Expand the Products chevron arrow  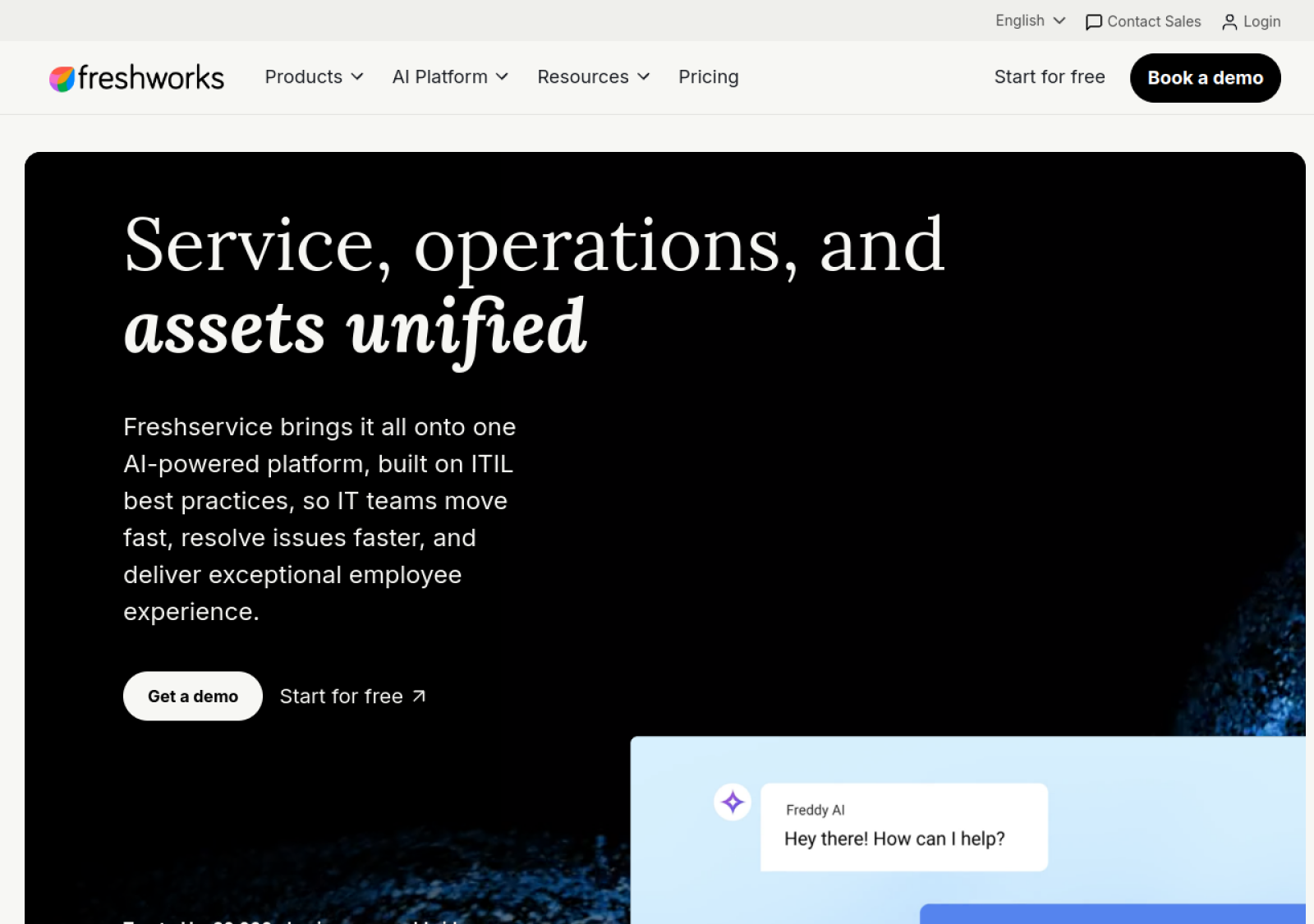tap(357, 77)
